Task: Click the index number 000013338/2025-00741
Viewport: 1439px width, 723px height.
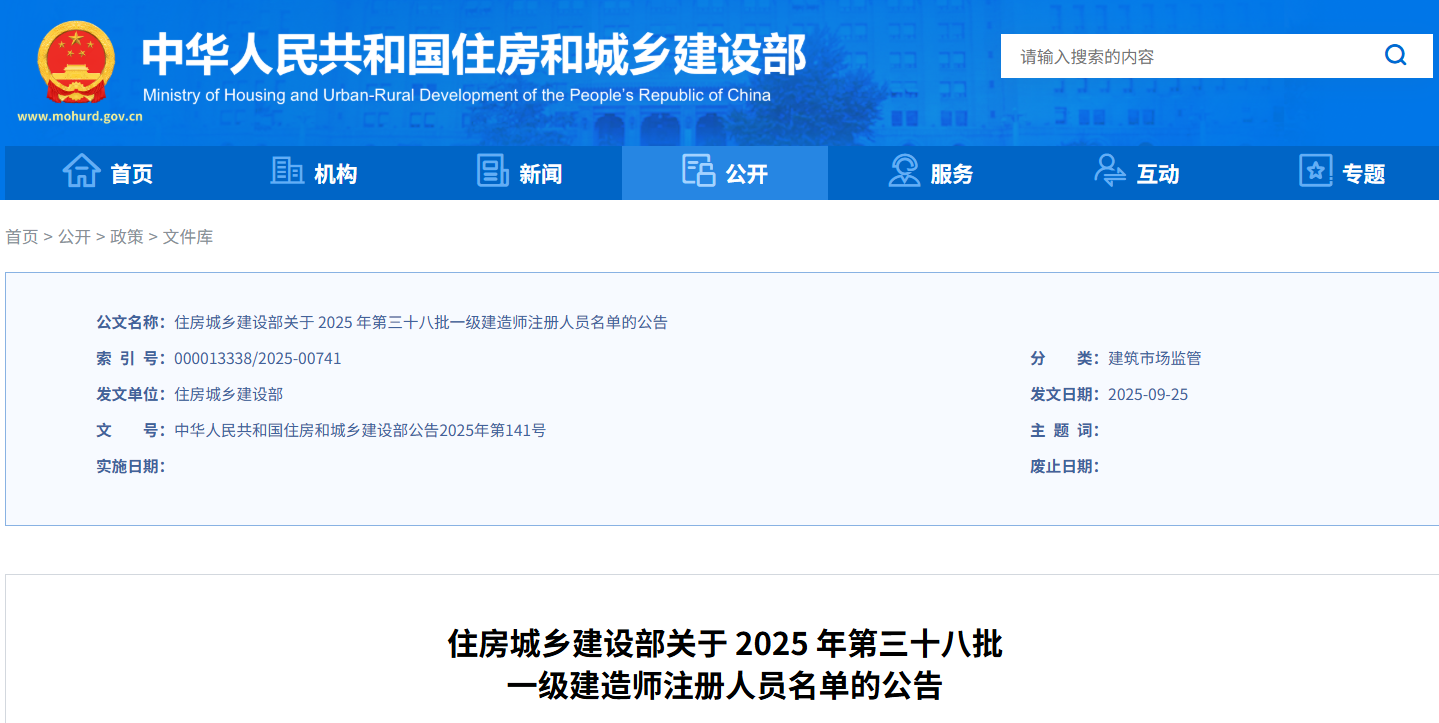Action: pyautogui.click(x=258, y=358)
